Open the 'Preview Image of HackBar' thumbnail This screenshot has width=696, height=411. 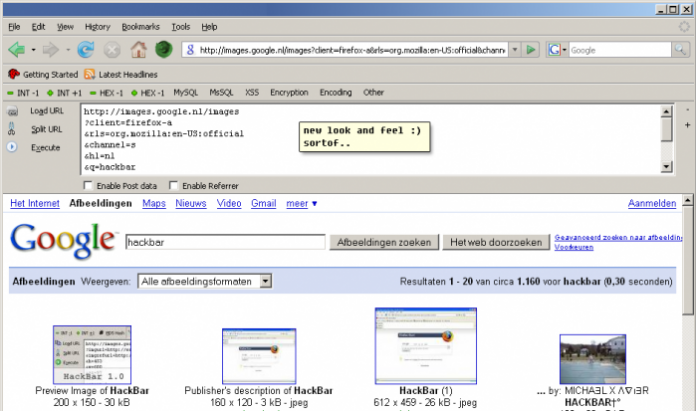(x=92, y=355)
